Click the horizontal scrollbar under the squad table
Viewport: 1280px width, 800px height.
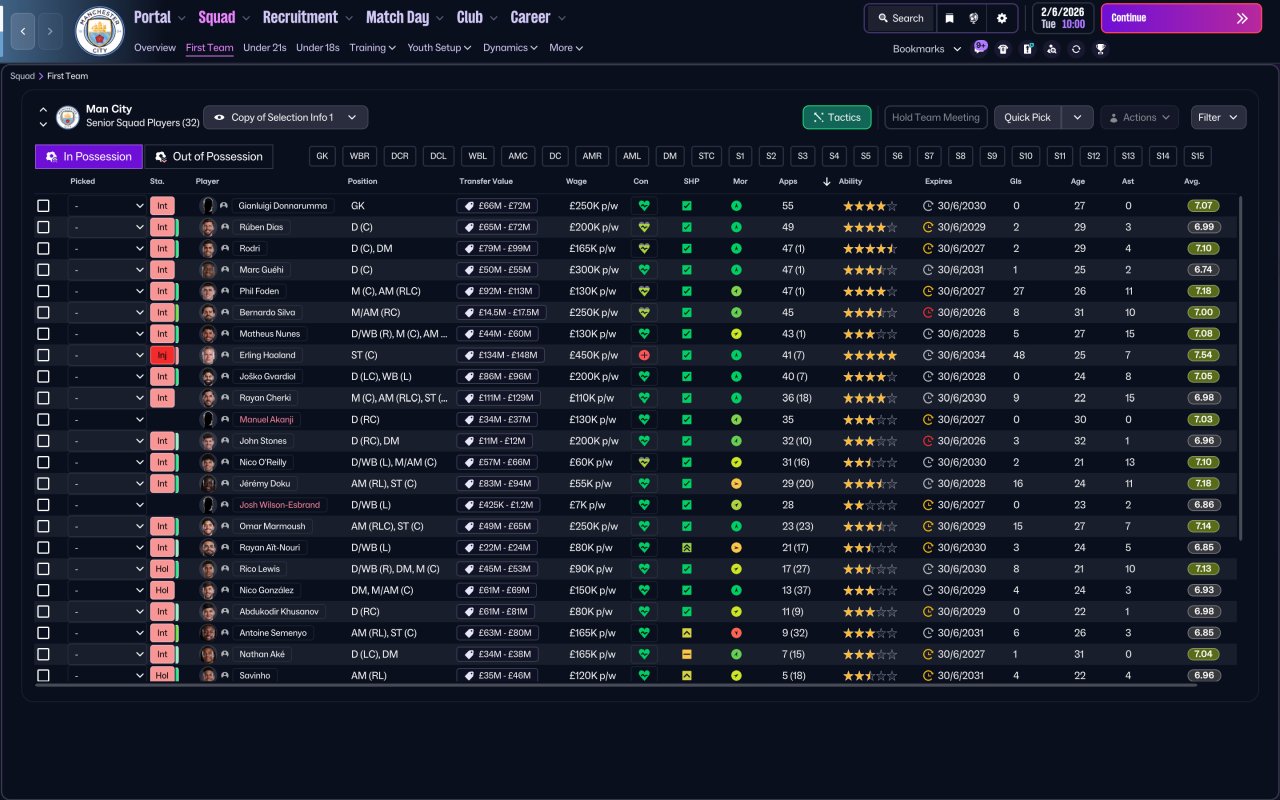click(x=616, y=685)
